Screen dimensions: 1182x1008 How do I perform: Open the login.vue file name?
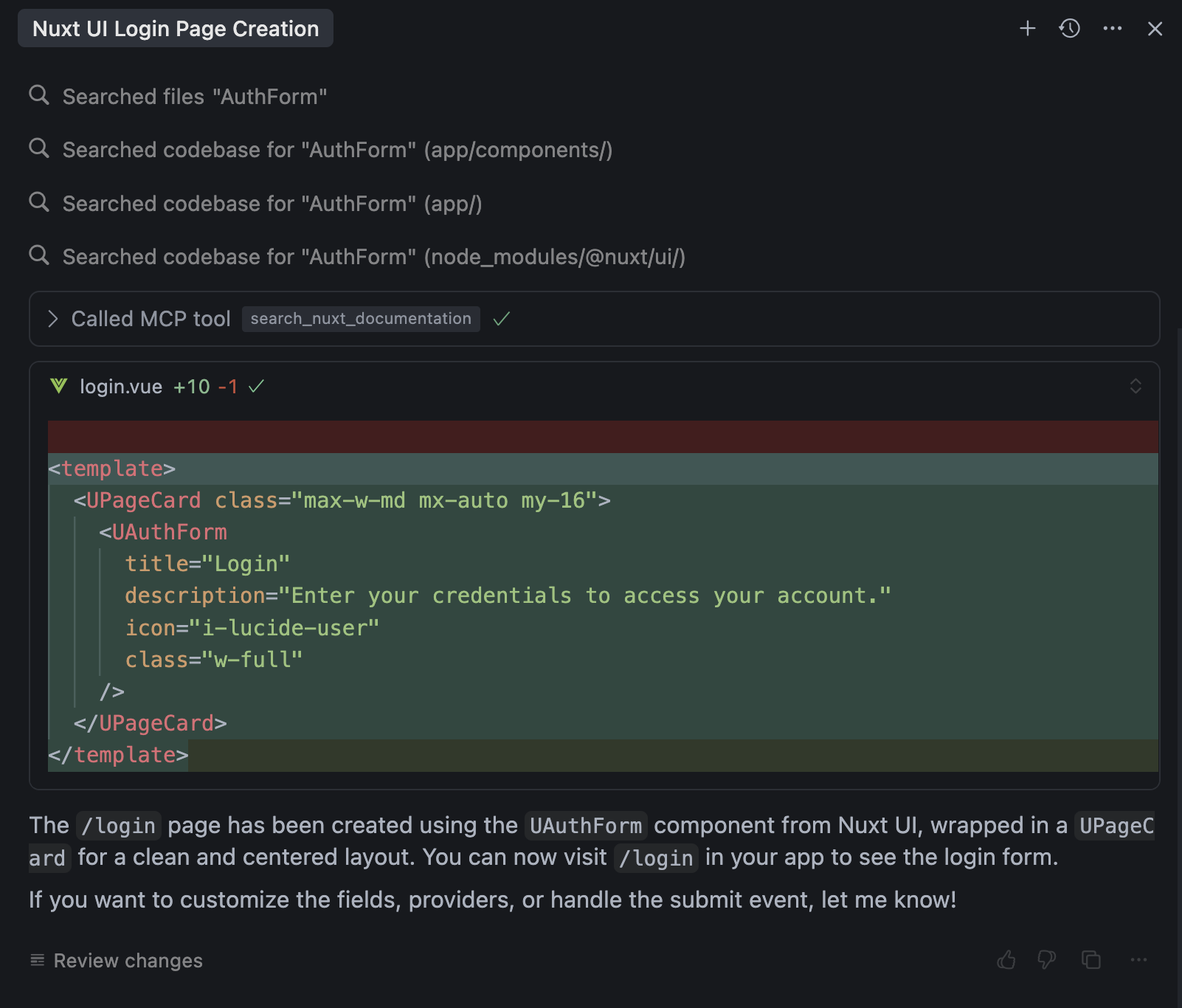(x=121, y=387)
